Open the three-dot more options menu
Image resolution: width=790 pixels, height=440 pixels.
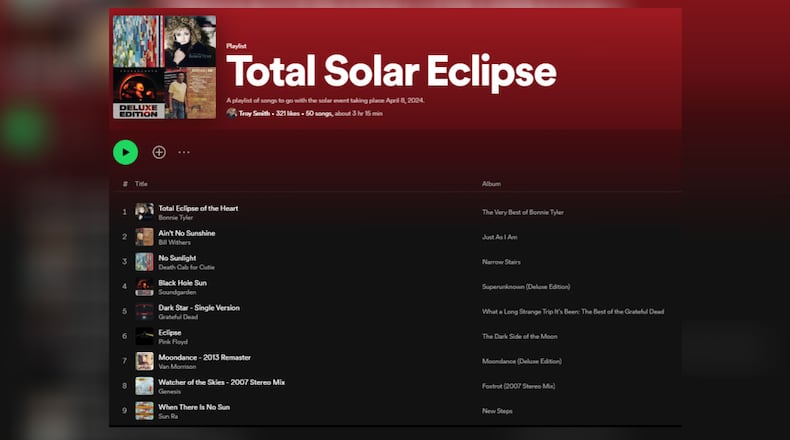click(184, 152)
